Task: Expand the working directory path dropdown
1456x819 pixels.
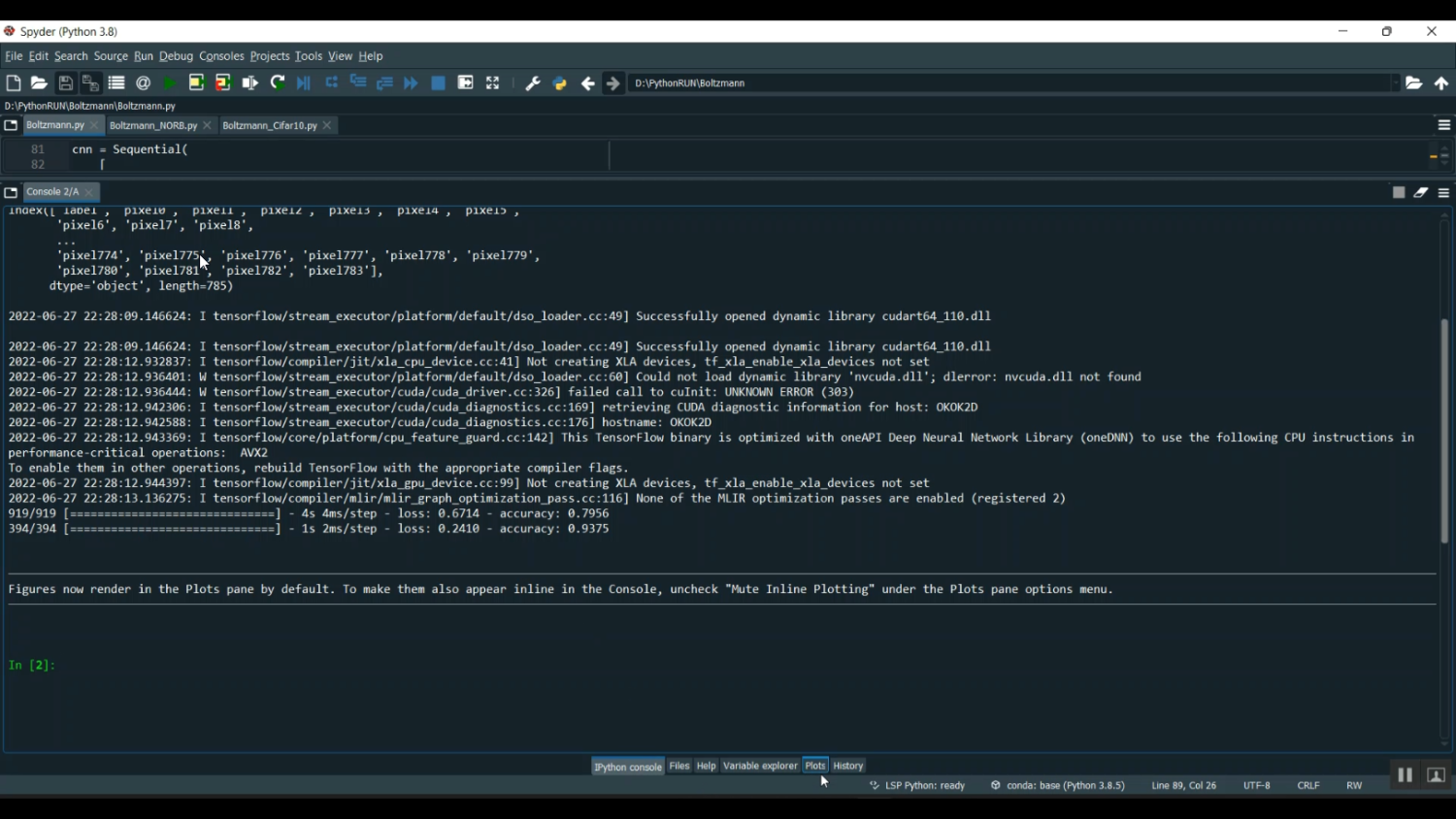Action: click(1396, 83)
